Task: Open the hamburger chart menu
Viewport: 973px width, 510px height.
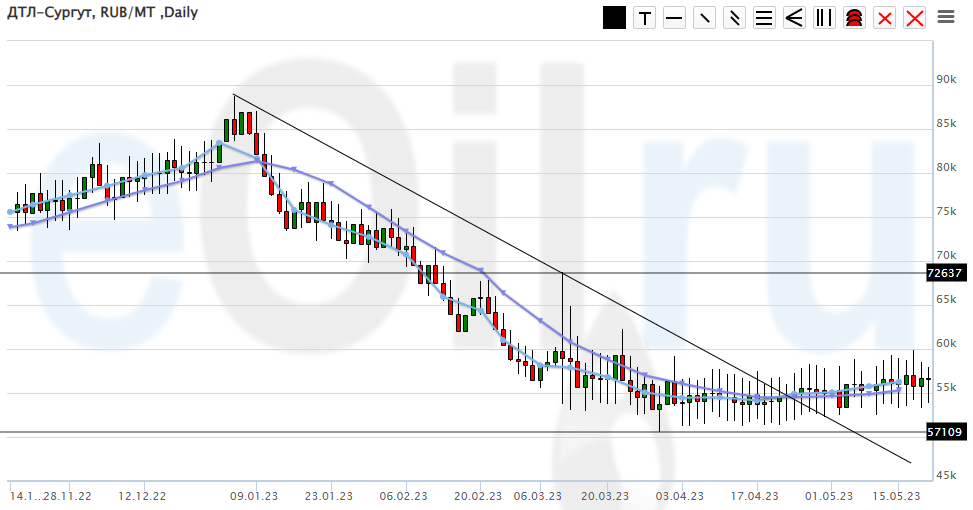Action: click(946, 17)
